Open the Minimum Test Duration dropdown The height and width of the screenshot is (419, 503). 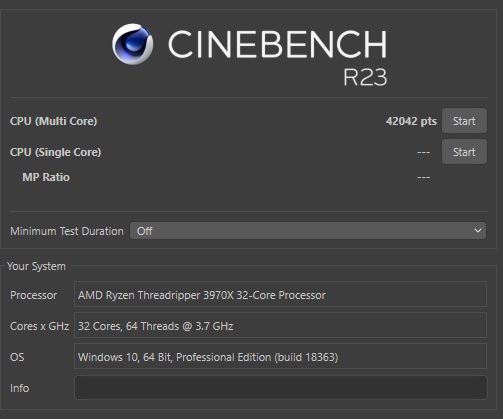[308, 231]
